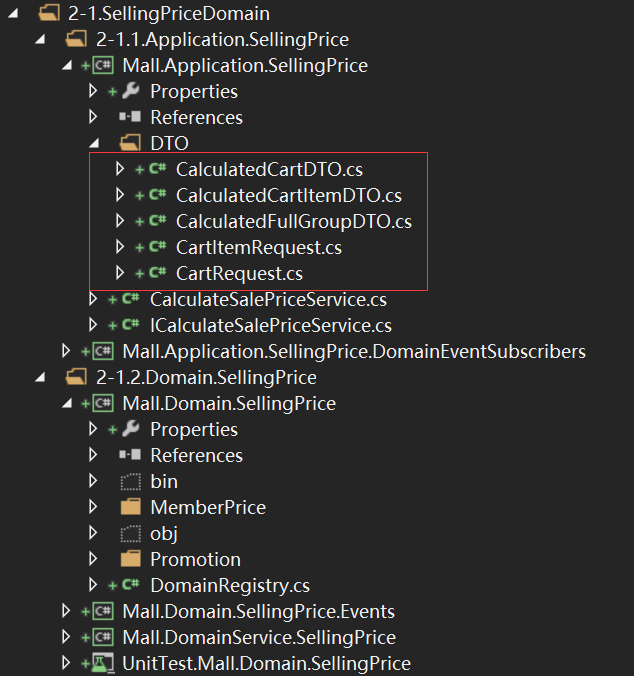634x676 pixels.
Task: Collapse the 2-1.1.Application.SellingPrice folder arrow
Action: [40, 40]
